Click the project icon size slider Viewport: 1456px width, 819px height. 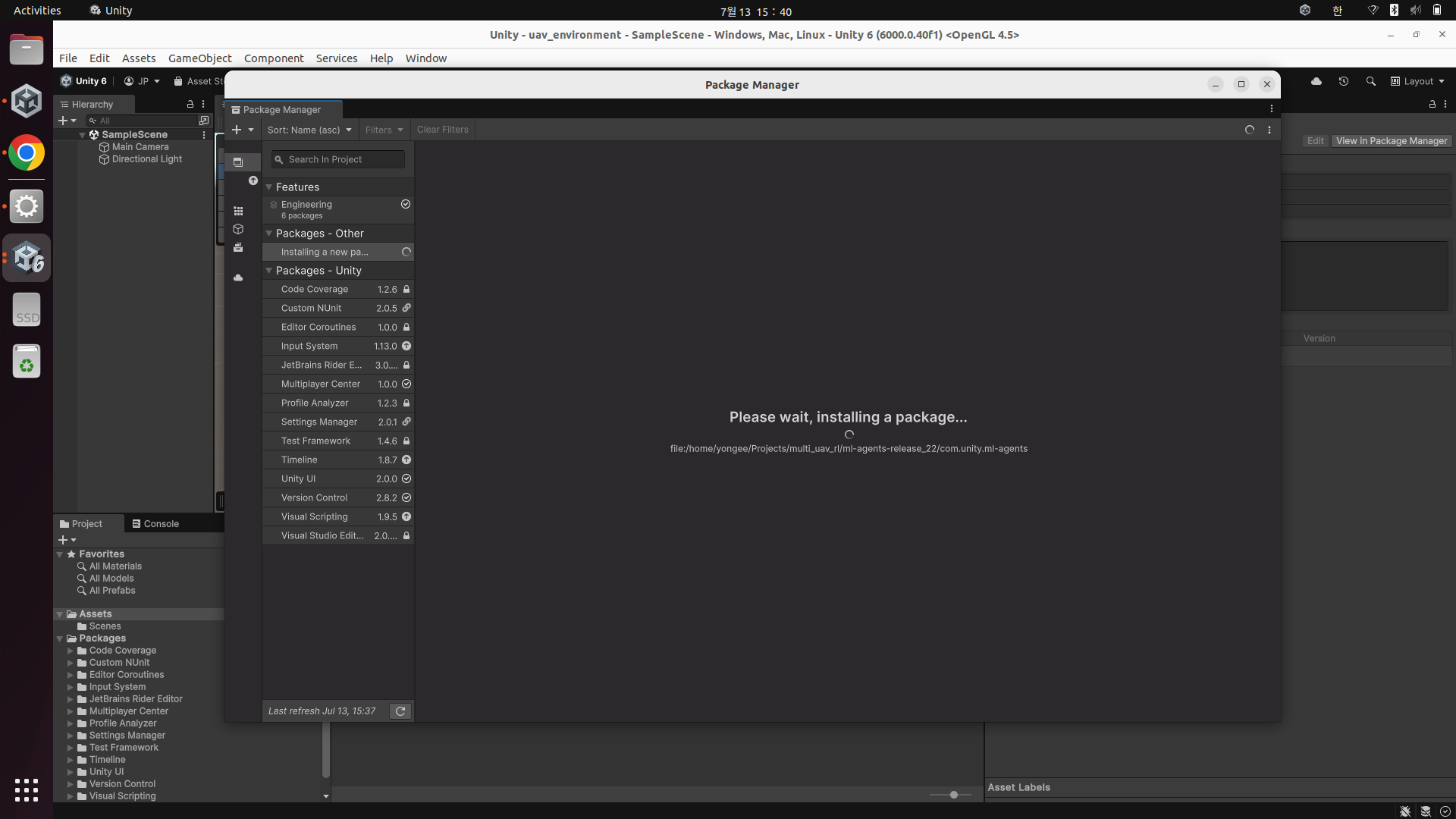pos(953,795)
